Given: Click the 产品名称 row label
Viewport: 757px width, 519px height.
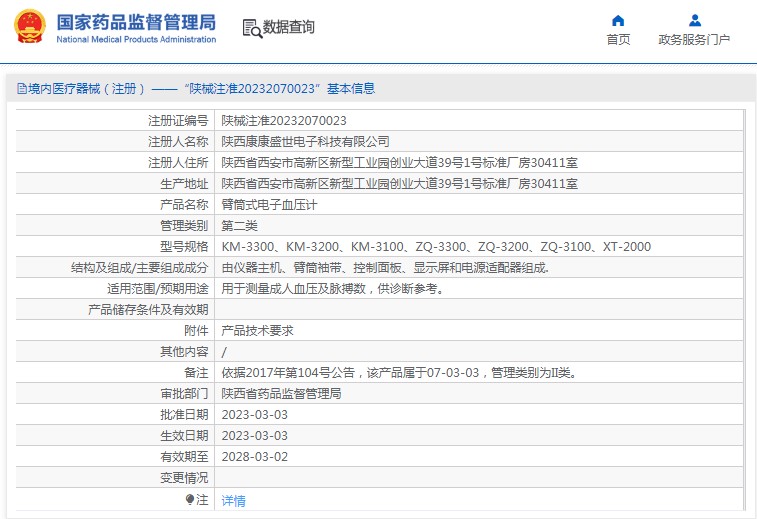Looking at the screenshot, I should click(x=184, y=205).
